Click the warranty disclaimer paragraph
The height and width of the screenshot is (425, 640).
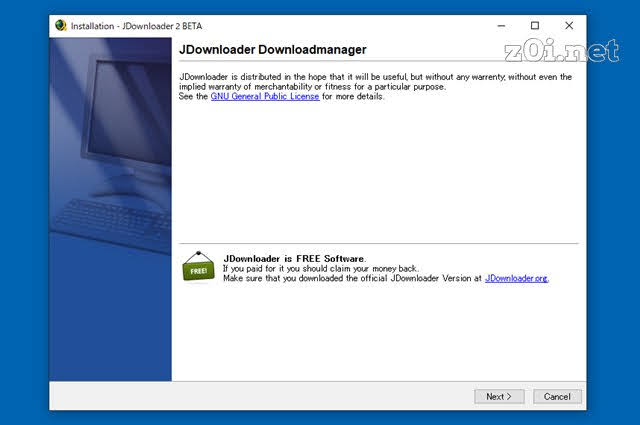tap(375, 87)
